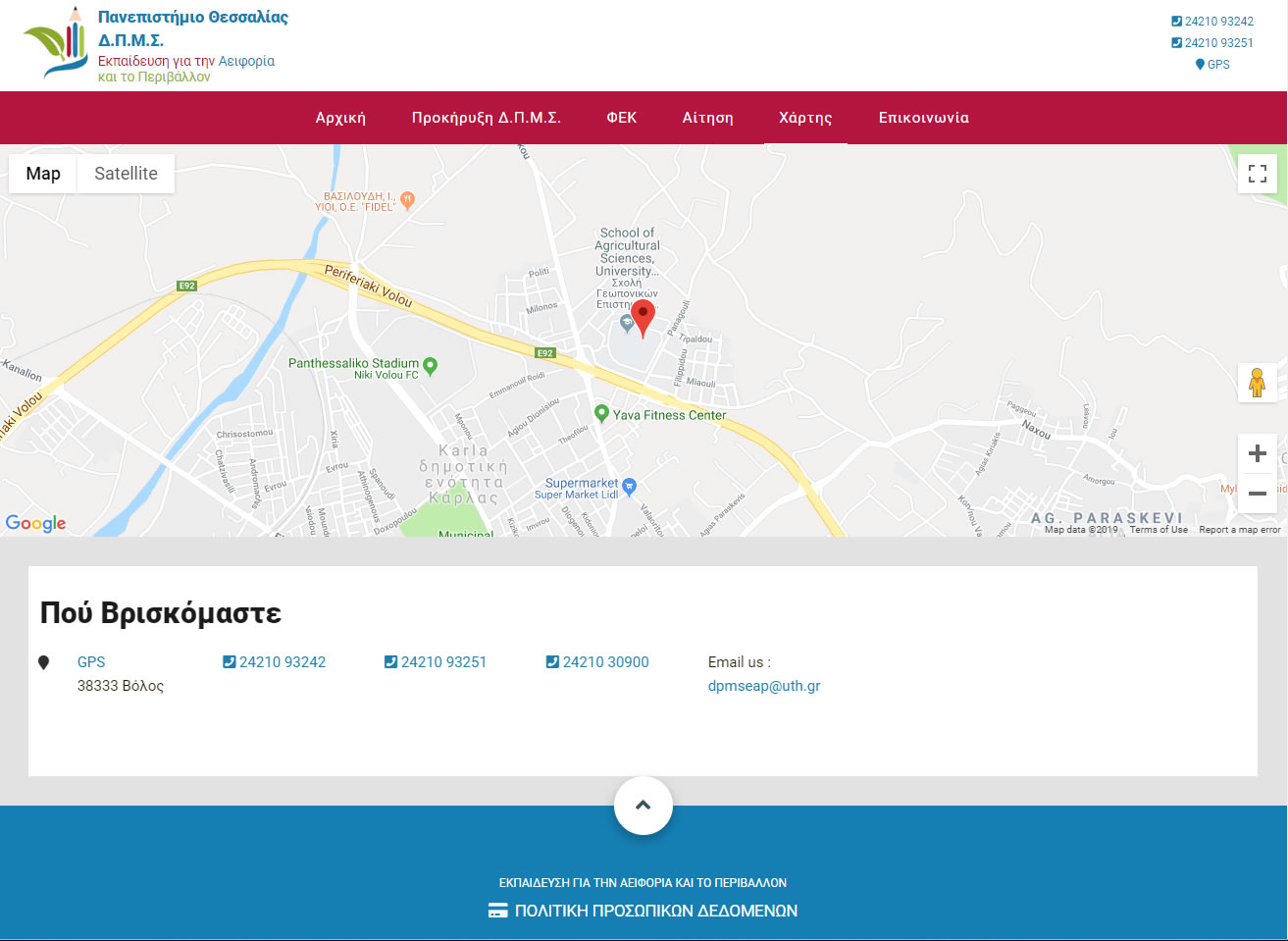Click the Yava Fitness Center marker
The height and width of the screenshot is (941, 1288).
pyautogui.click(x=601, y=413)
